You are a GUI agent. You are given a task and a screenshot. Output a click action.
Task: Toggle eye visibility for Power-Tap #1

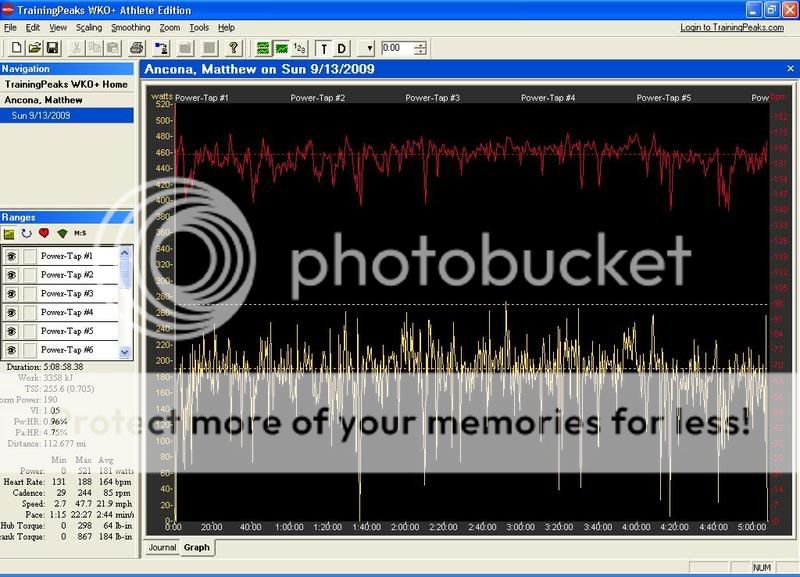coord(11,256)
